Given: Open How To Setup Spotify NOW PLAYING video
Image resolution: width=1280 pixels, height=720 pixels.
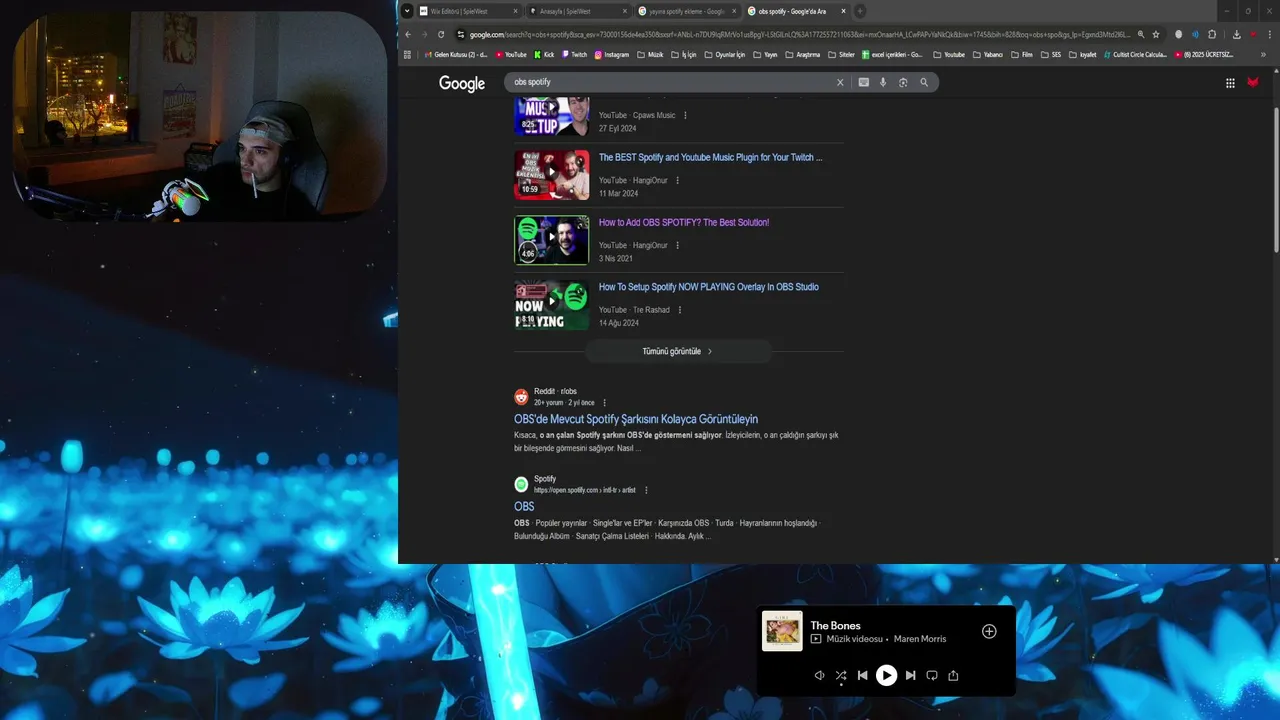Looking at the screenshot, I should [708, 287].
